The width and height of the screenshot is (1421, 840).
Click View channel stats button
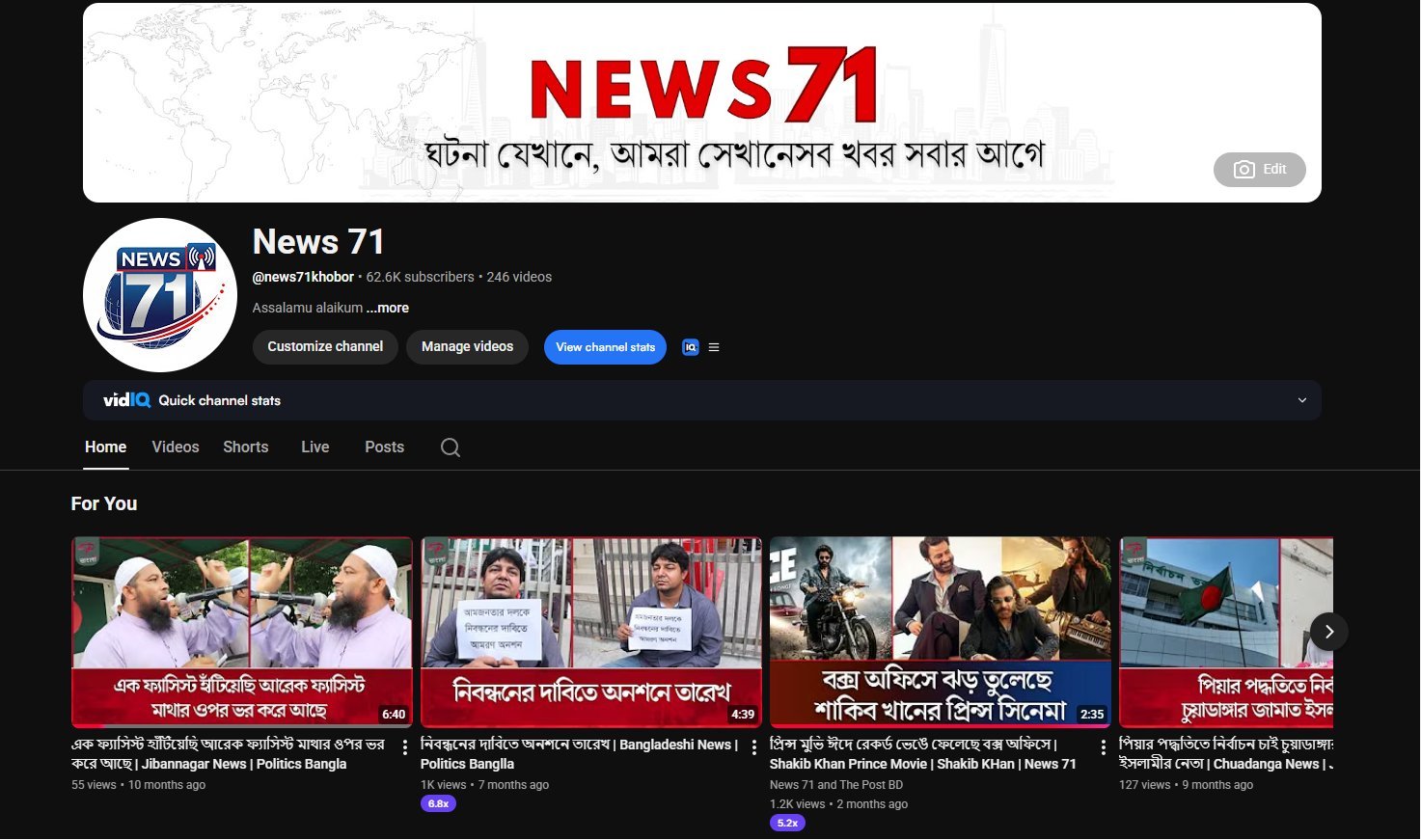tap(605, 347)
